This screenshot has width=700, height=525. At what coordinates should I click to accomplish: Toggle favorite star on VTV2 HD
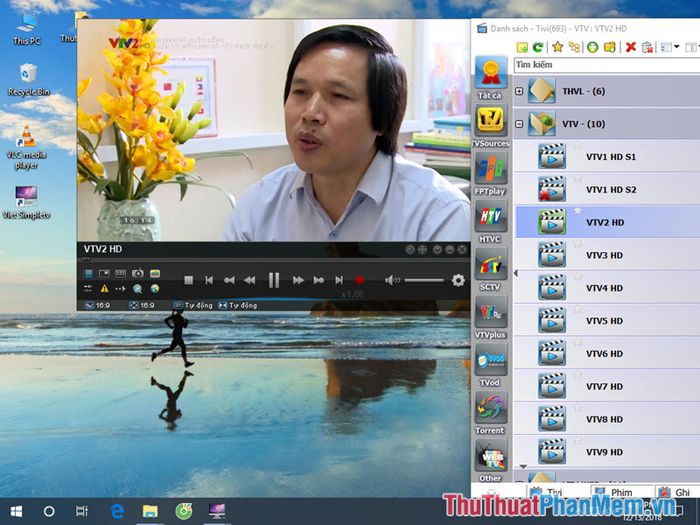[578, 210]
